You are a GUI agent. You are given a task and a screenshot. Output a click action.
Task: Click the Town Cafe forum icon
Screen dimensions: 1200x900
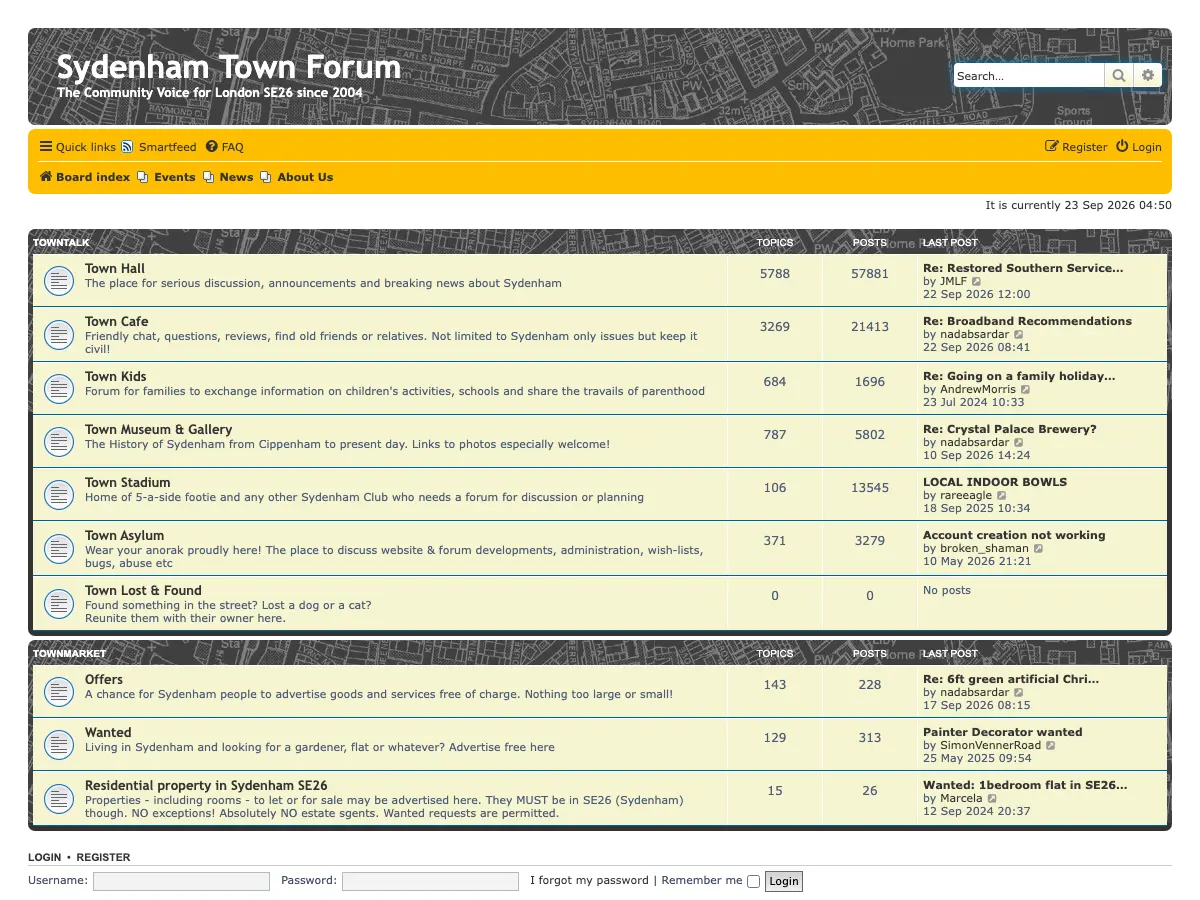pos(59,335)
